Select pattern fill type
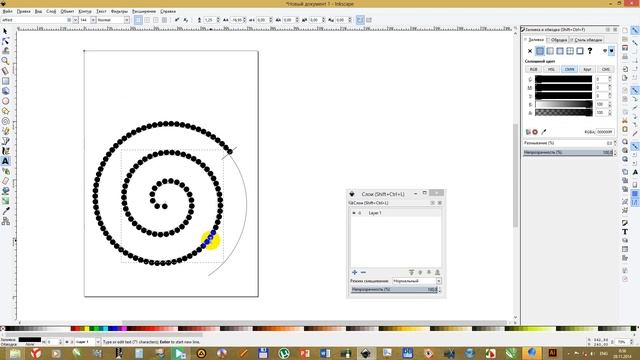640x360 pixels. coord(570,51)
